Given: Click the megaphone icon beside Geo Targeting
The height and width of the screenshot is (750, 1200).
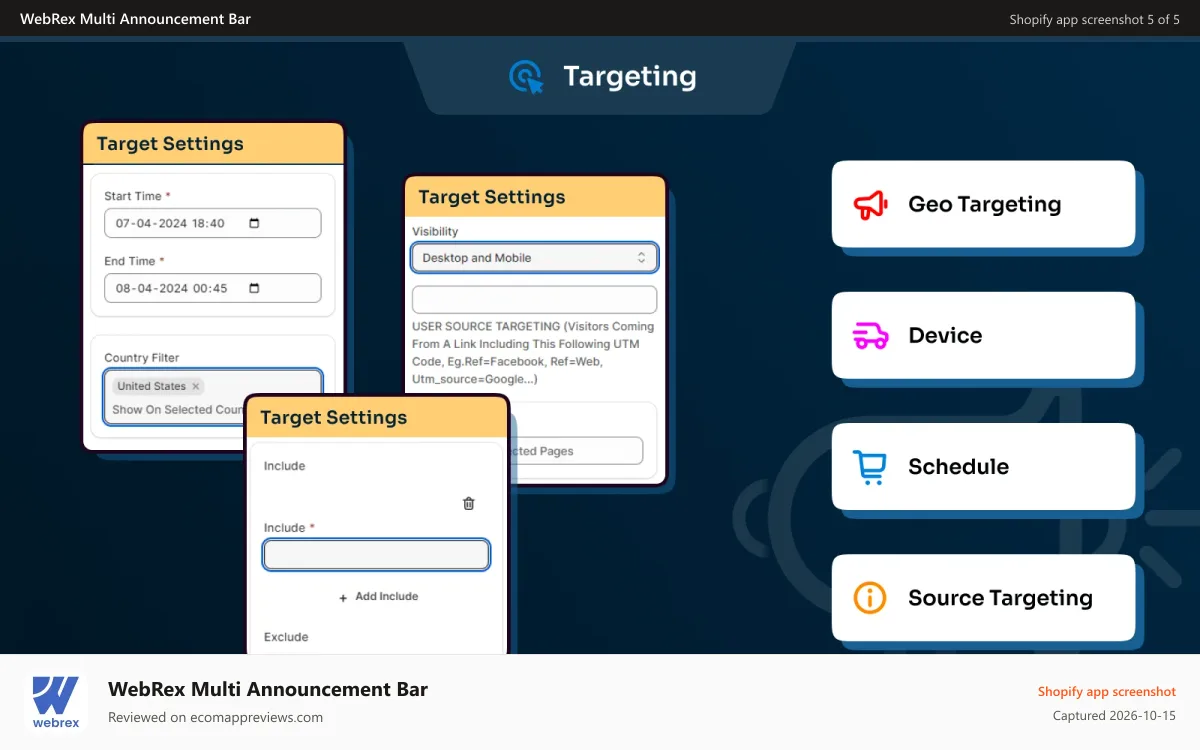Looking at the screenshot, I should 870,204.
